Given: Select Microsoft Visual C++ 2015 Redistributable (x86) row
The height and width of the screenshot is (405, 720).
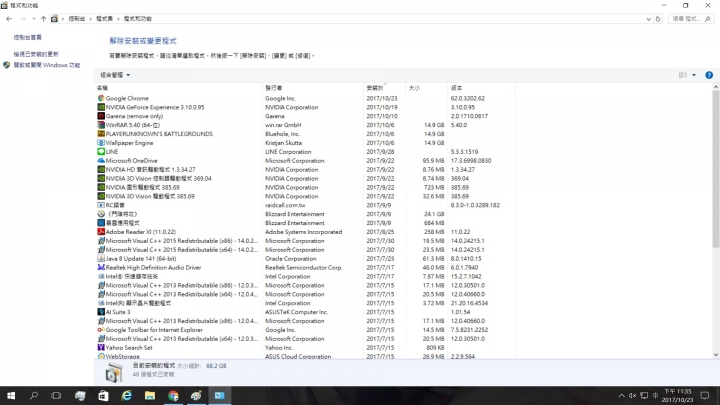Looking at the screenshot, I should (x=305, y=241).
